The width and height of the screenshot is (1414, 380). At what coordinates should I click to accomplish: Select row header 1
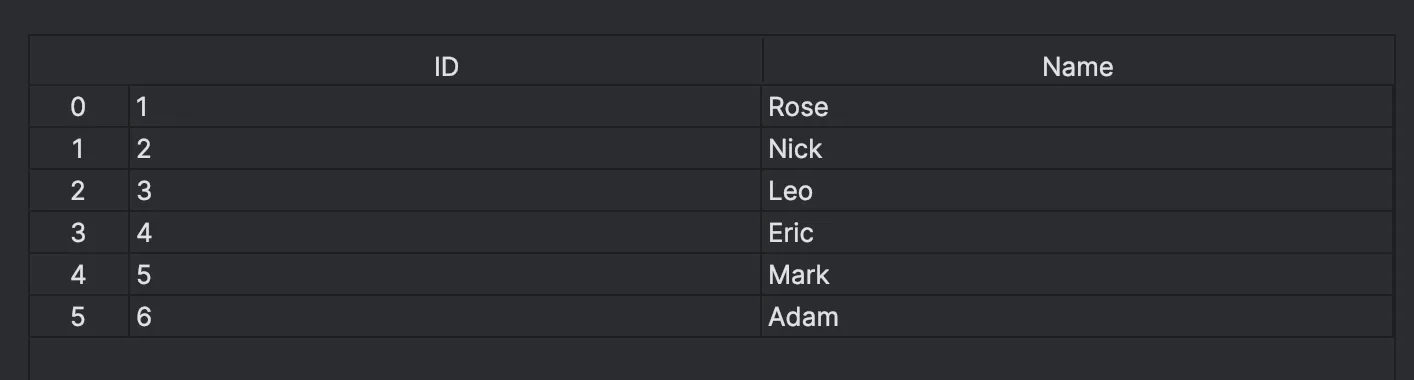[x=79, y=148]
